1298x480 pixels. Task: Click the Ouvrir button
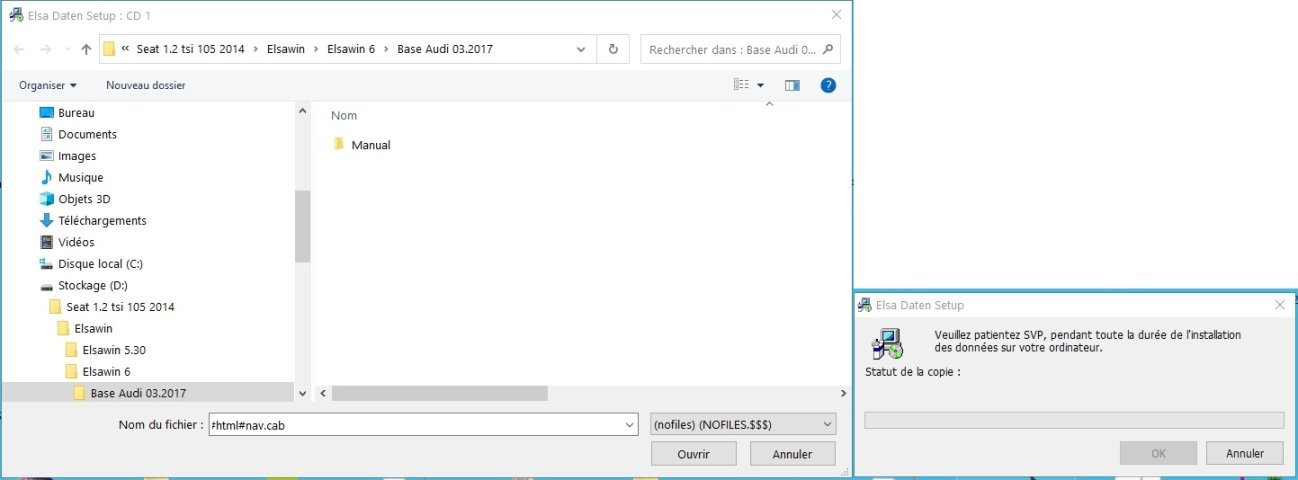pos(693,454)
